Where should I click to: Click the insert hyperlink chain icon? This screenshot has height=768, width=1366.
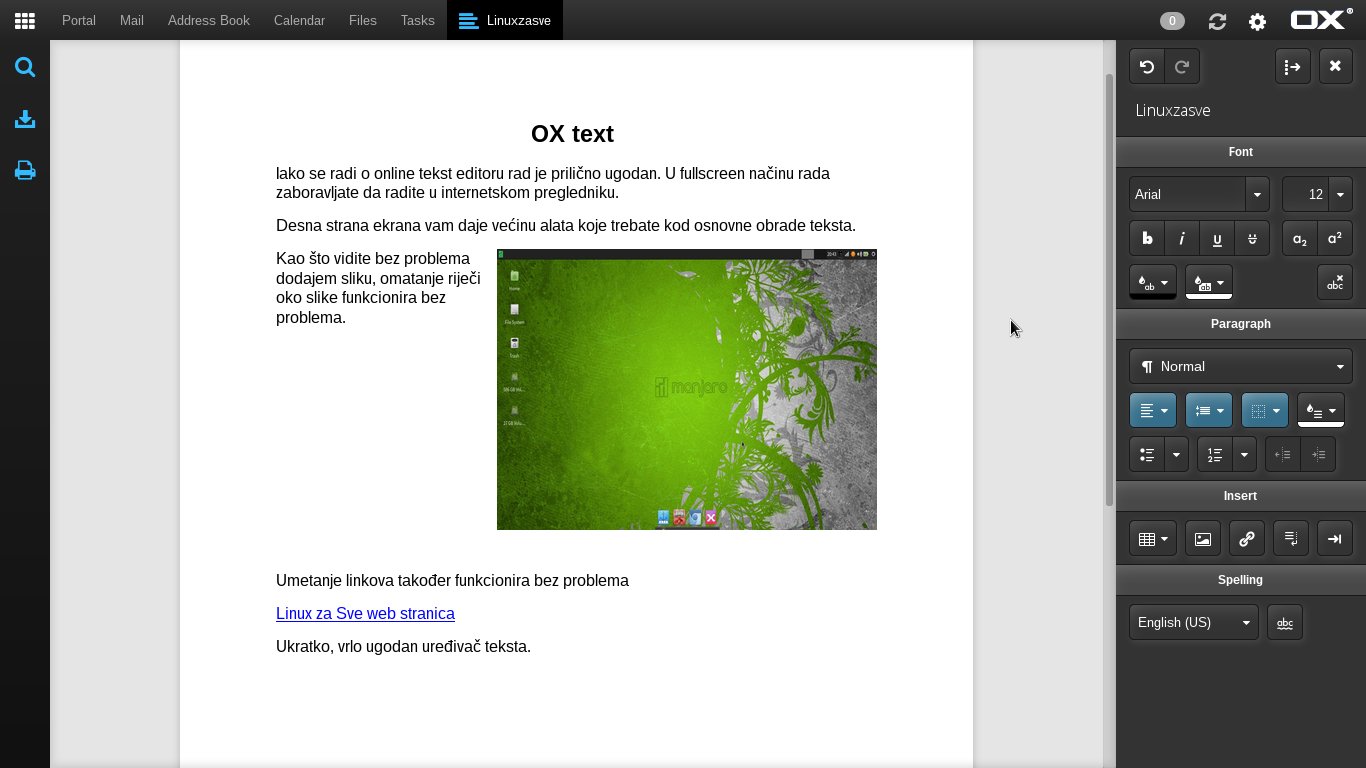pos(1247,539)
